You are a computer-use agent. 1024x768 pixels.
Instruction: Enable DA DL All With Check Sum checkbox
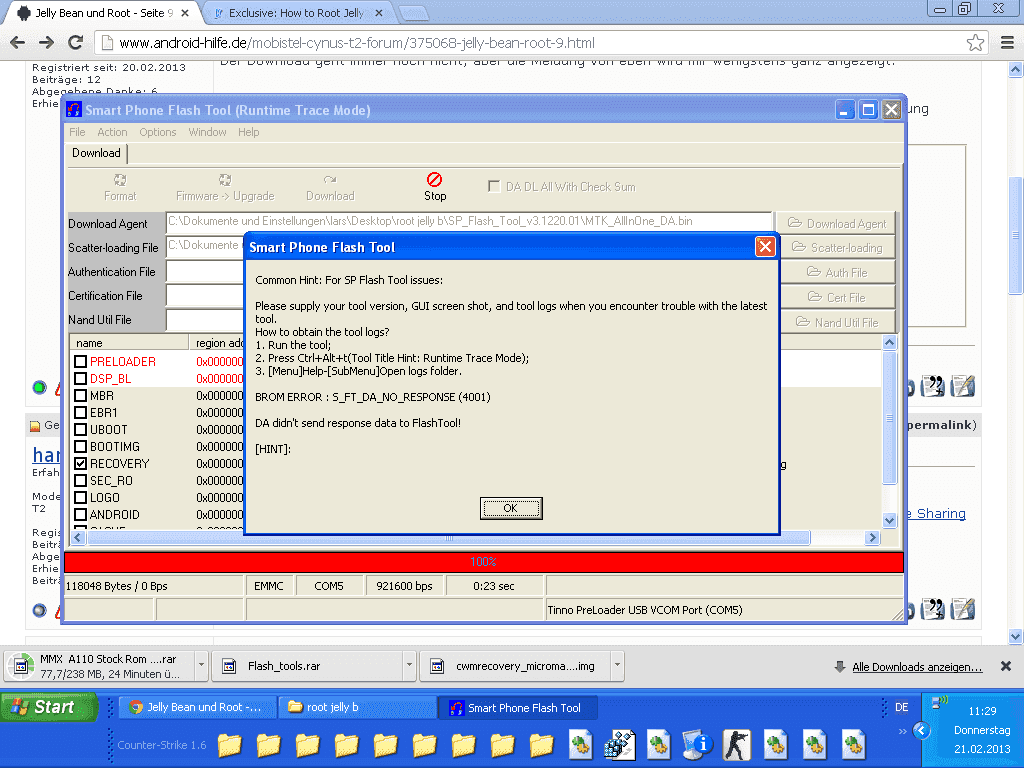coord(494,186)
